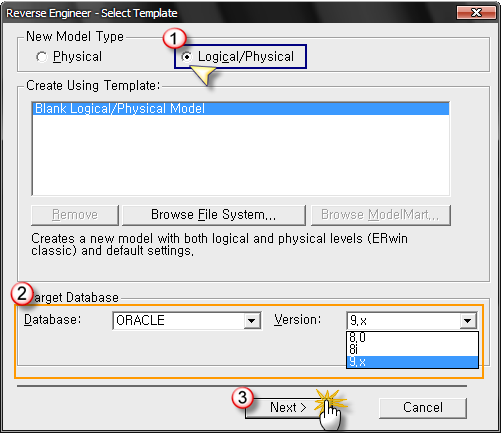Choose Blank Logical/Physical Model template
Image resolution: width=501 pixels, height=433 pixels.
click(241, 109)
